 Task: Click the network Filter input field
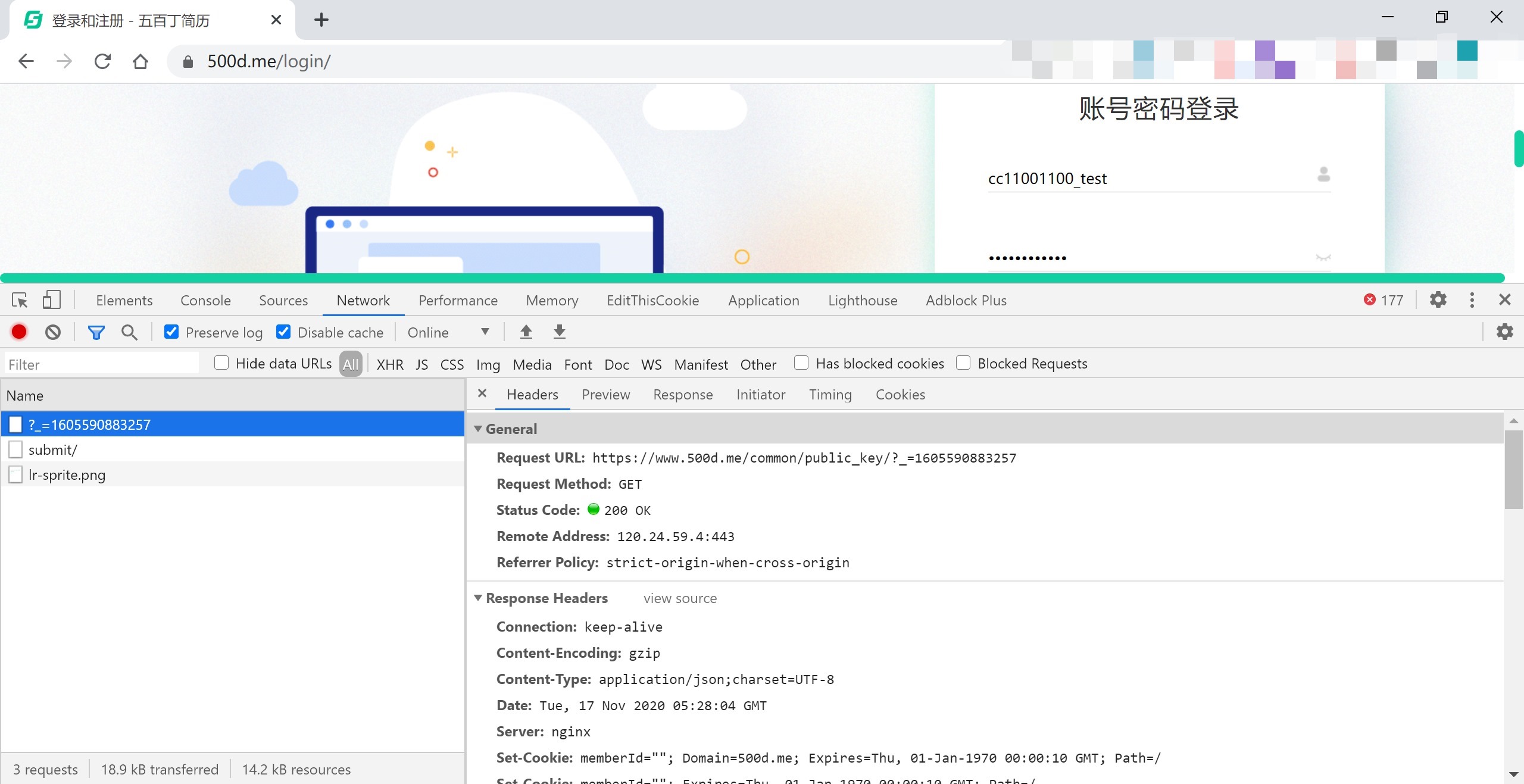click(x=102, y=364)
